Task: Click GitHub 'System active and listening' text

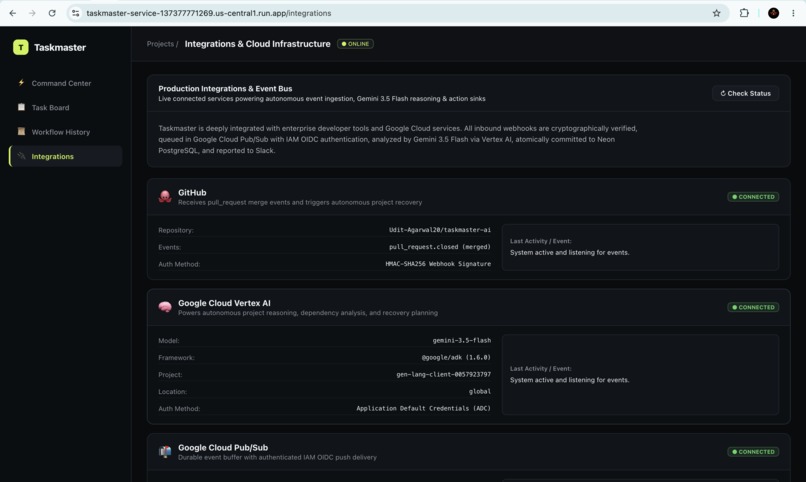Action: point(570,252)
